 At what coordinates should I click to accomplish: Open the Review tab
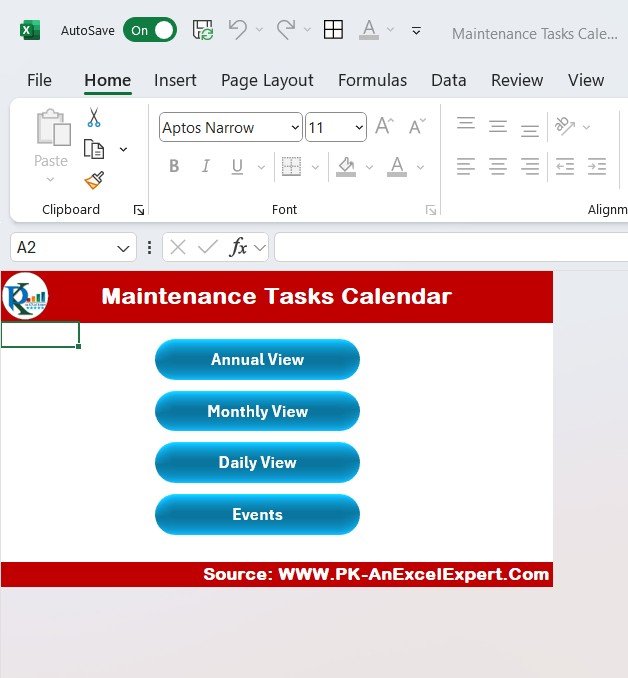tap(517, 80)
